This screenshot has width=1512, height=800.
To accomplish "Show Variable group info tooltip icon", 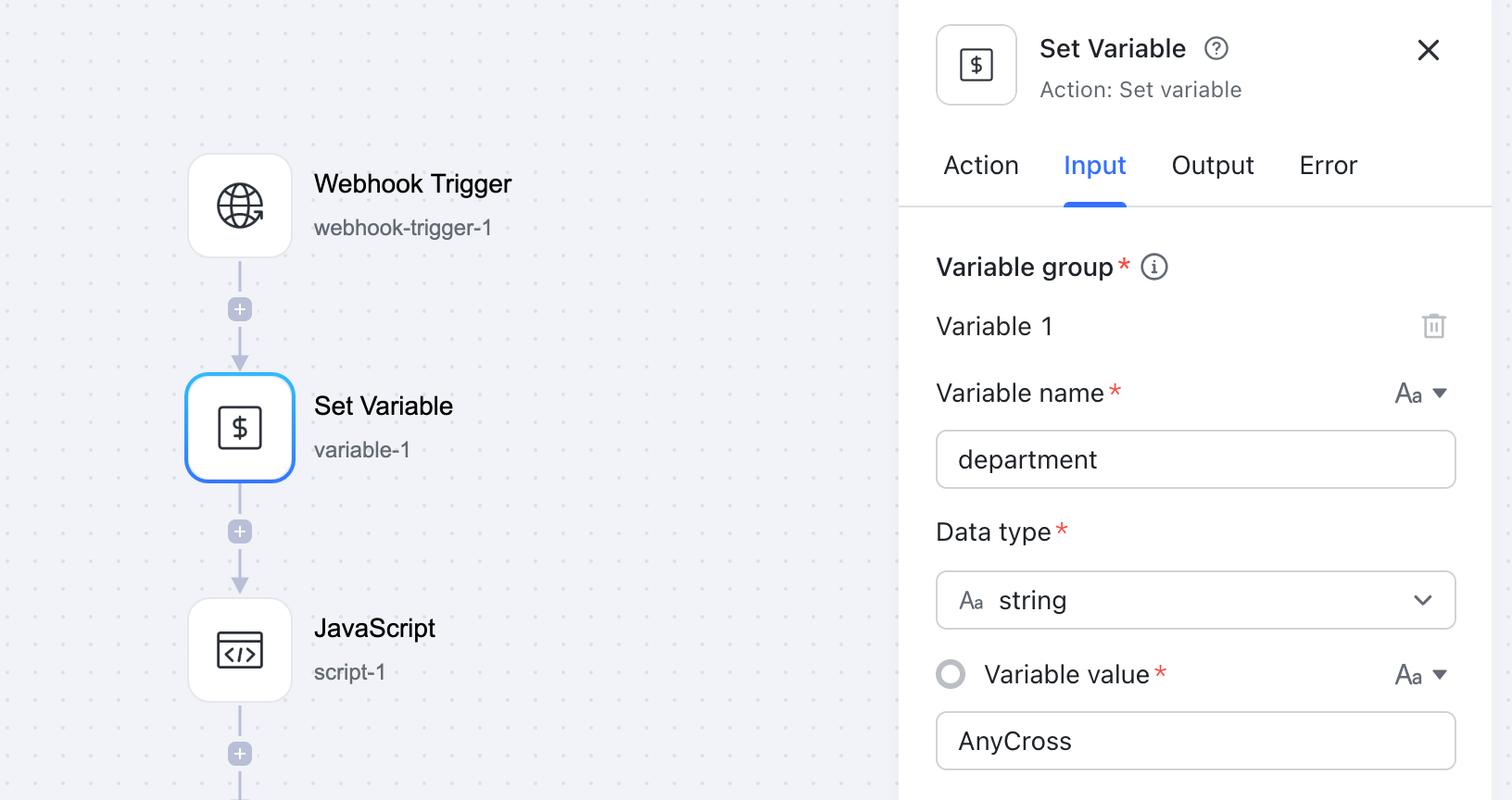I will (x=1153, y=267).
